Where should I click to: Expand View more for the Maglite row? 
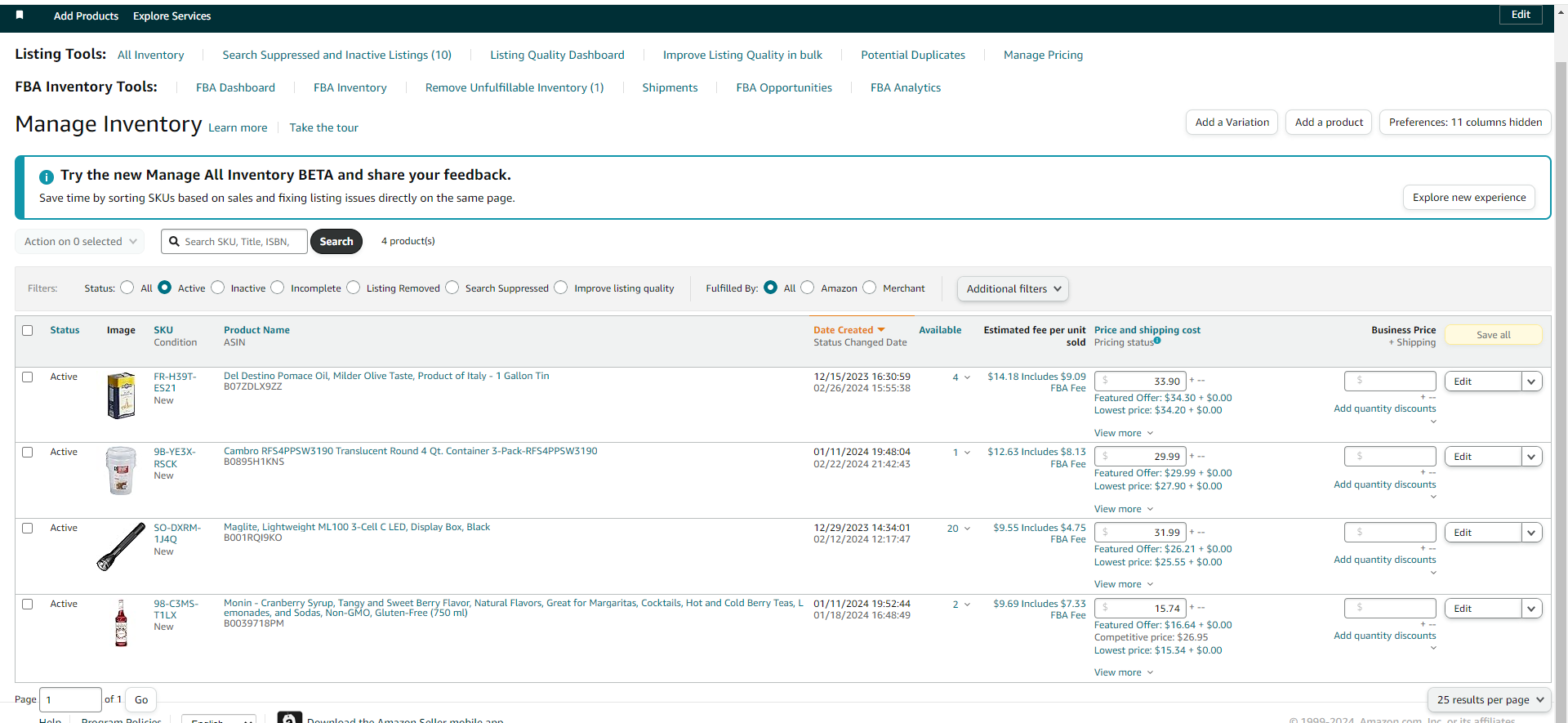[1124, 584]
